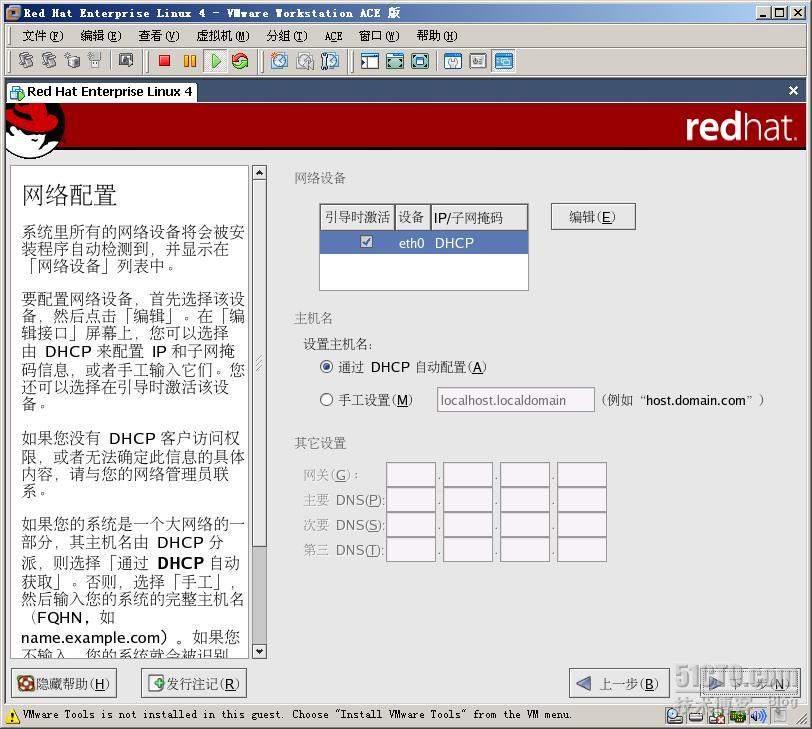
Task: Click the localhost.localdomain hostname field
Action: [515, 400]
